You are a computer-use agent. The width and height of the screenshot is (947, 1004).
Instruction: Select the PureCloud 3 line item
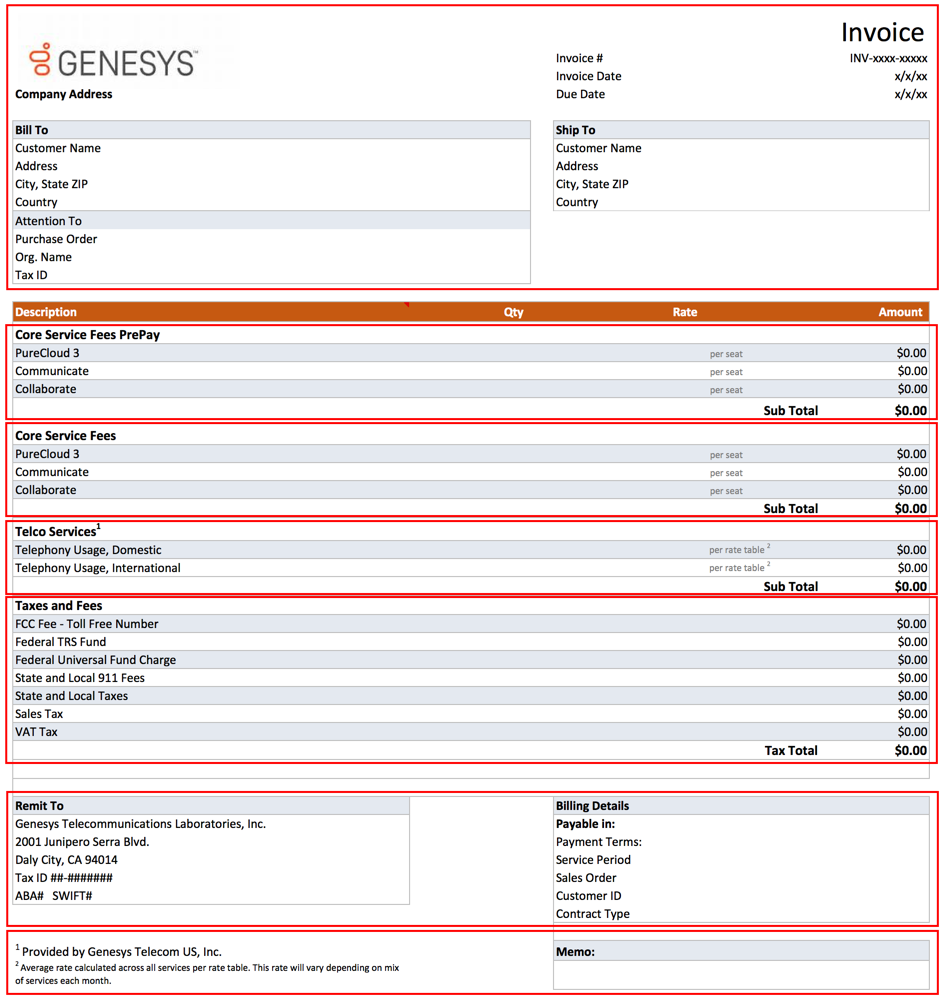point(49,353)
